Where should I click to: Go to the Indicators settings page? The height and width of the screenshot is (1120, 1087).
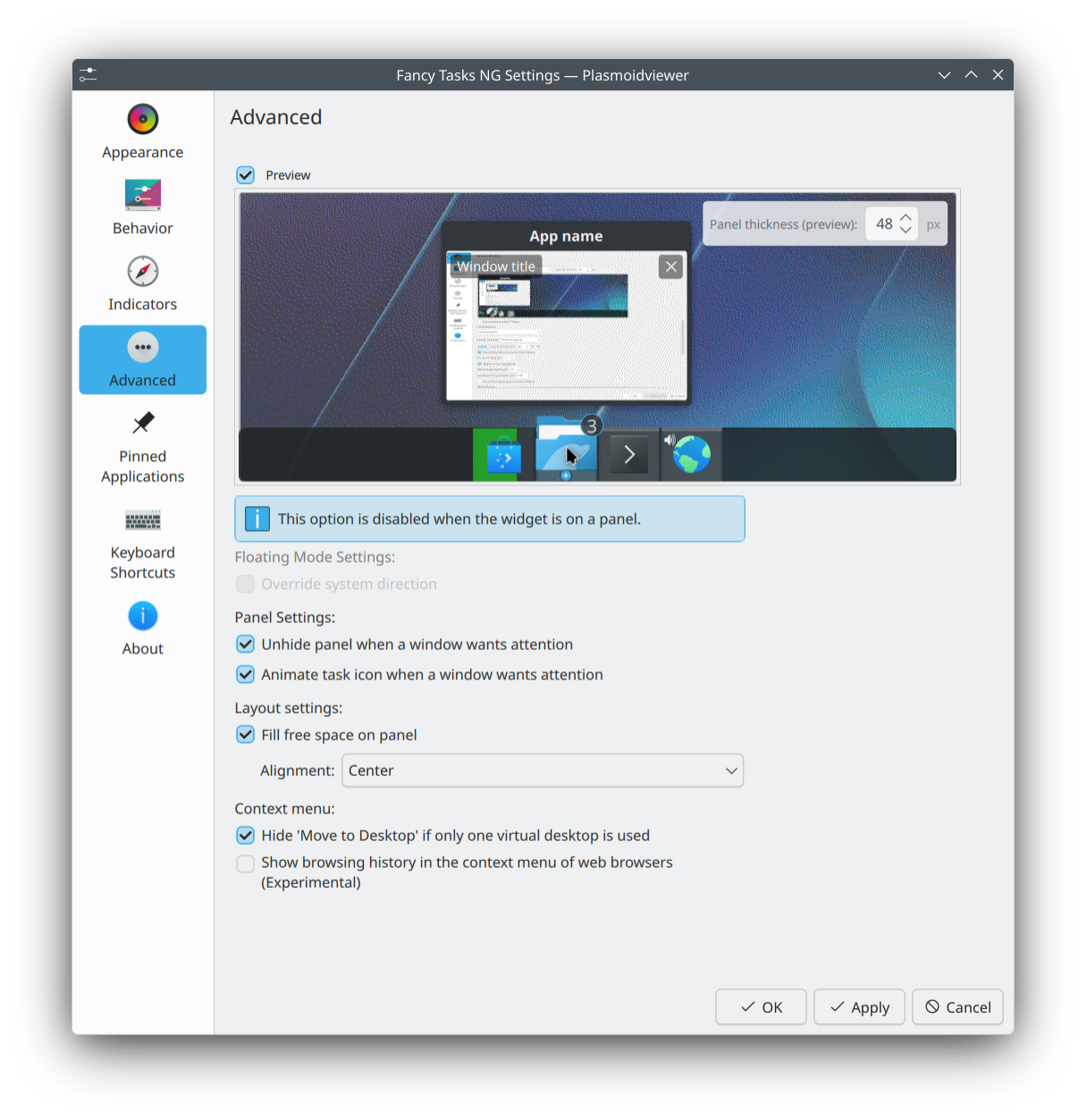coord(142,283)
